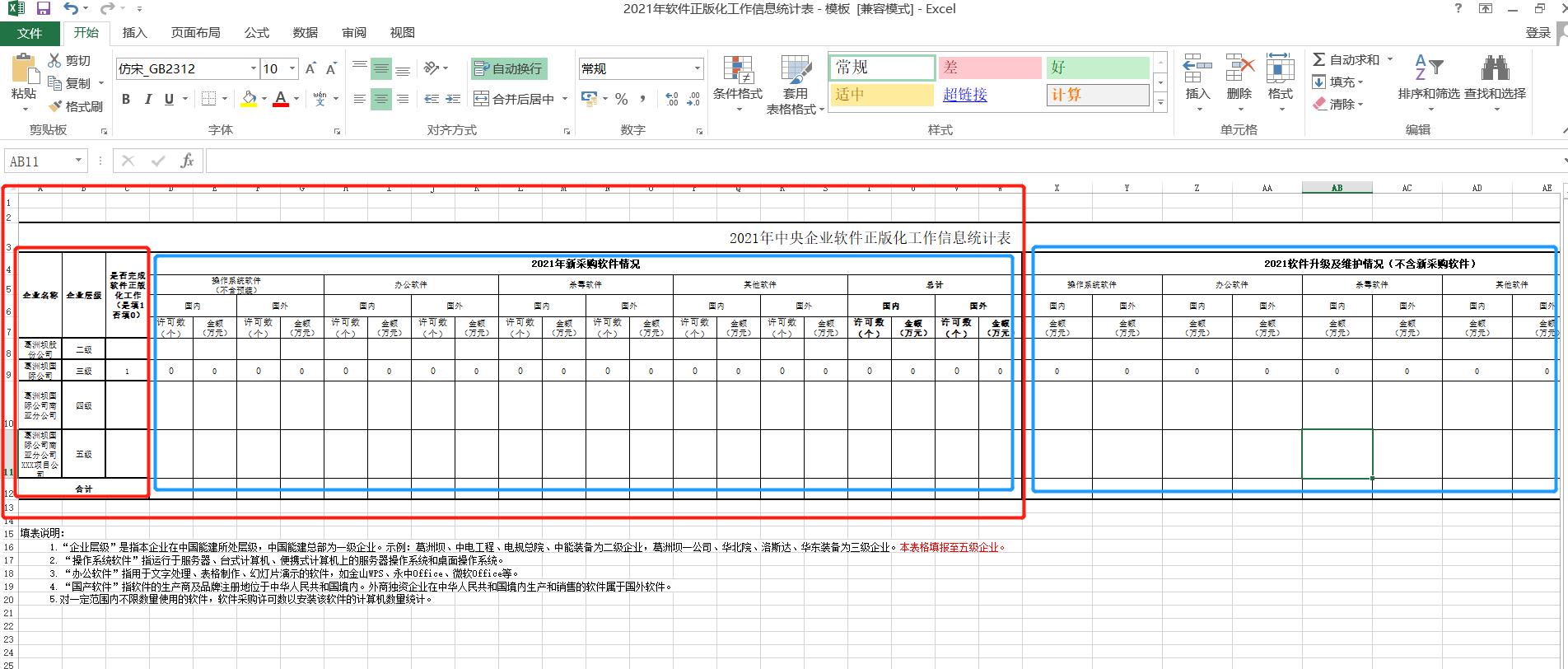Image resolution: width=1568 pixels, height=669 pixels.
Task: Increase indent in alignment group
Action: 453,99
